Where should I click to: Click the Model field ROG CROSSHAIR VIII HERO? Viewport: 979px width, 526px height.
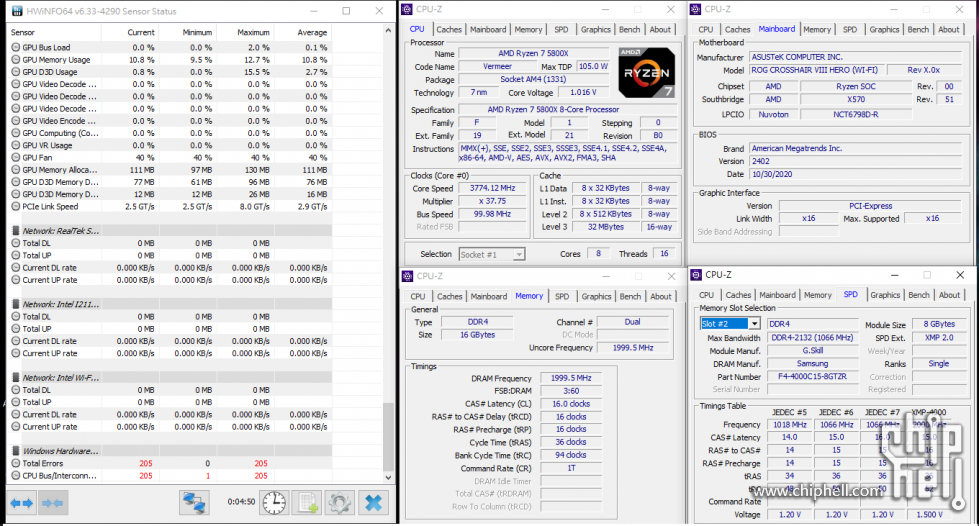(x=815, y=70)
